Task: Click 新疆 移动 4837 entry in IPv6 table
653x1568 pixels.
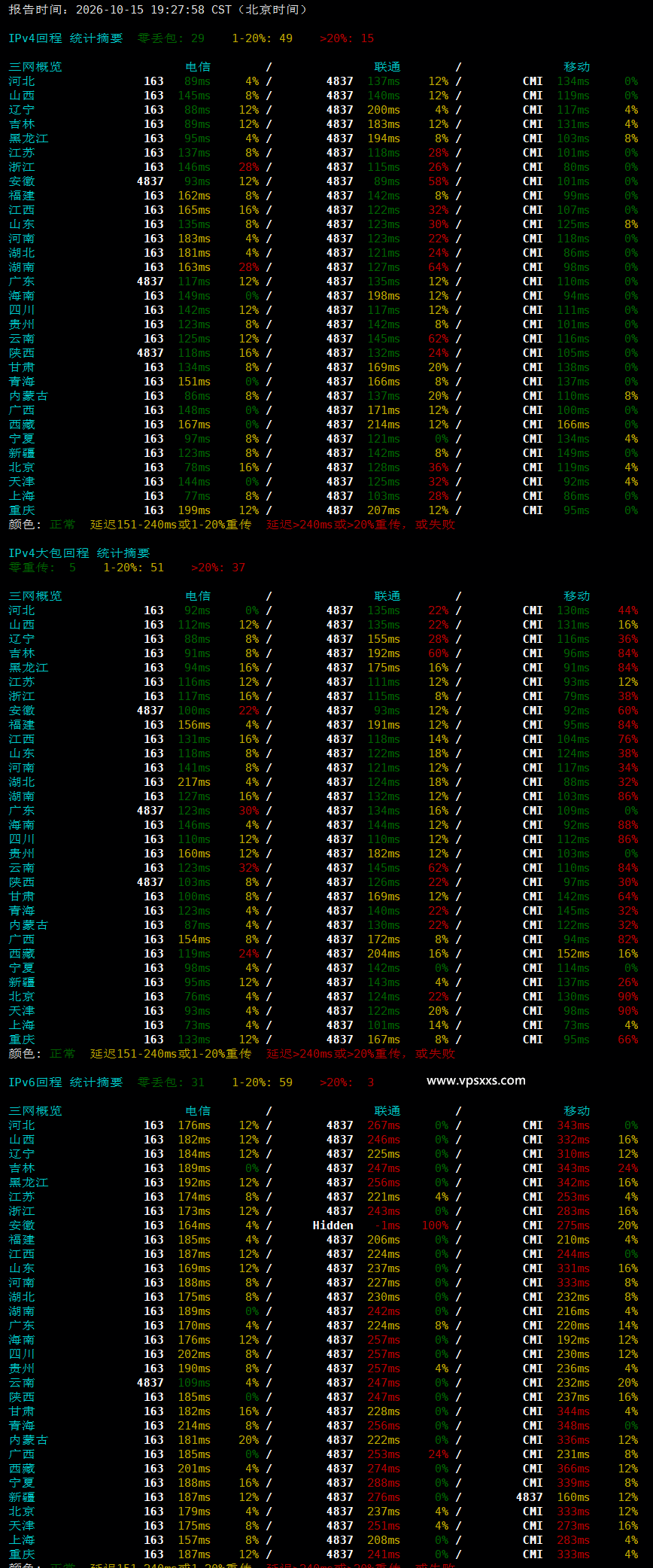Action: 530,1497
